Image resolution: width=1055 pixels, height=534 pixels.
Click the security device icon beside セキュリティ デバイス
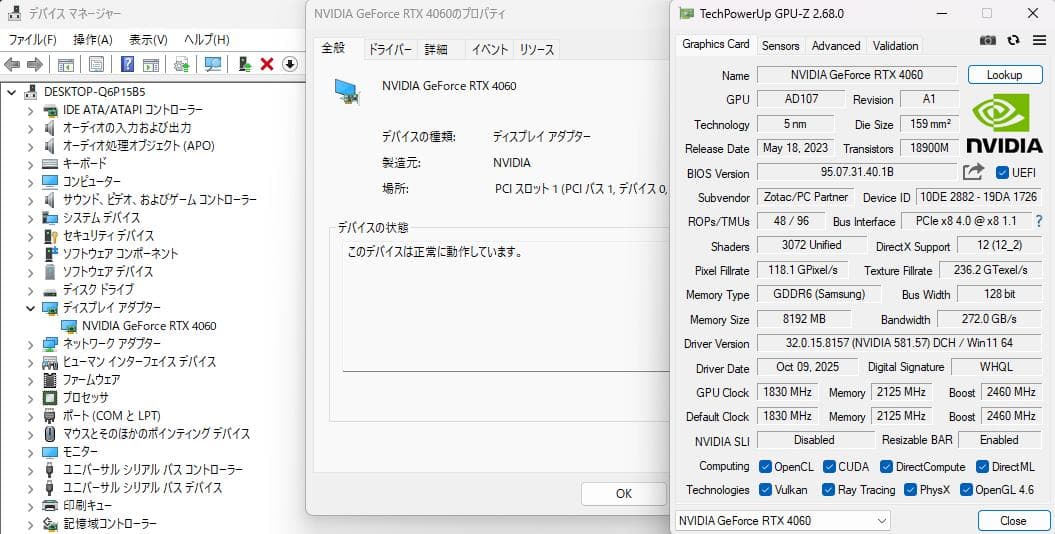(x=50, y=236)
